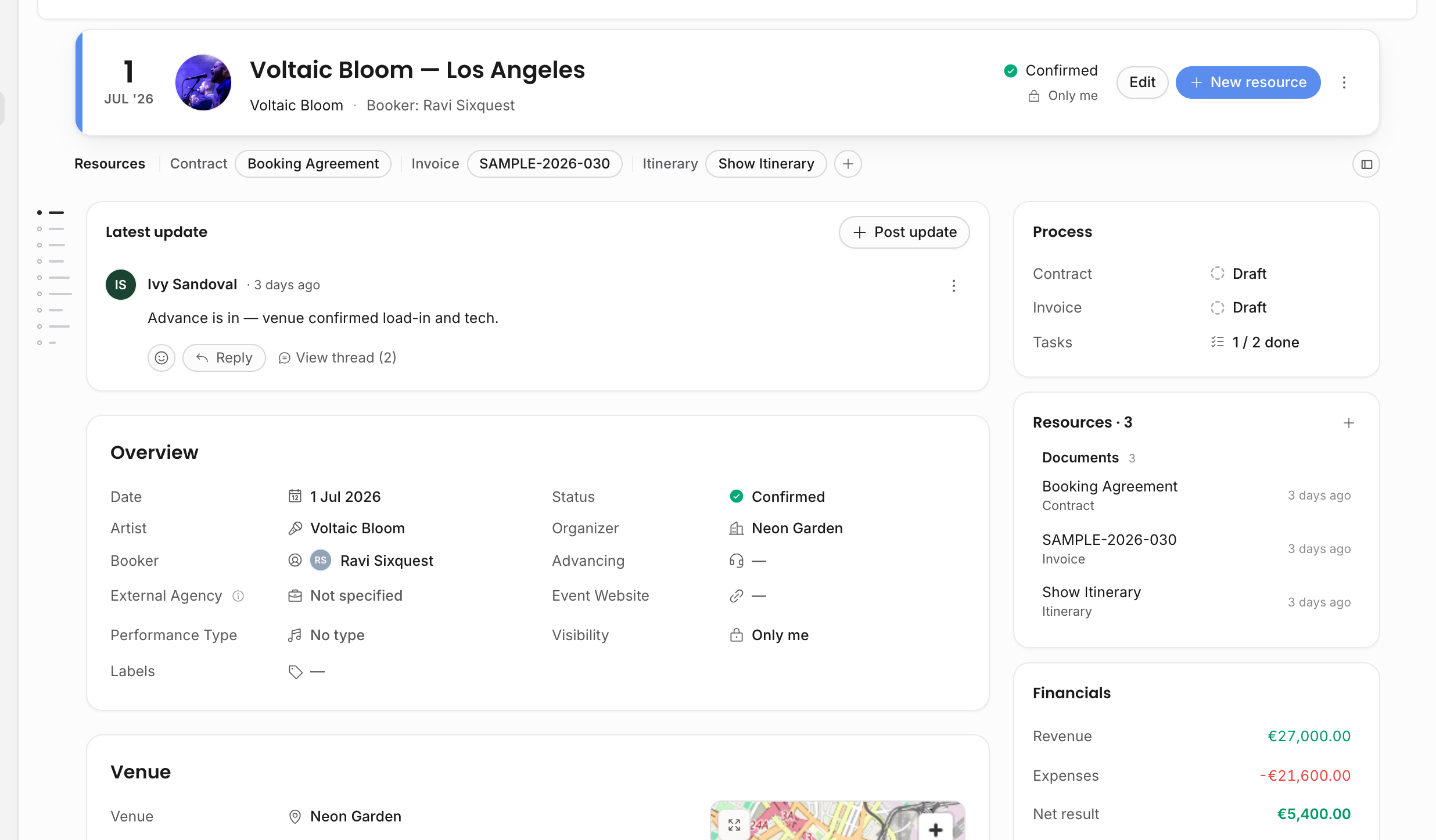Click the link icon for Event Website
1436x840 pixels.
point(737,596)
